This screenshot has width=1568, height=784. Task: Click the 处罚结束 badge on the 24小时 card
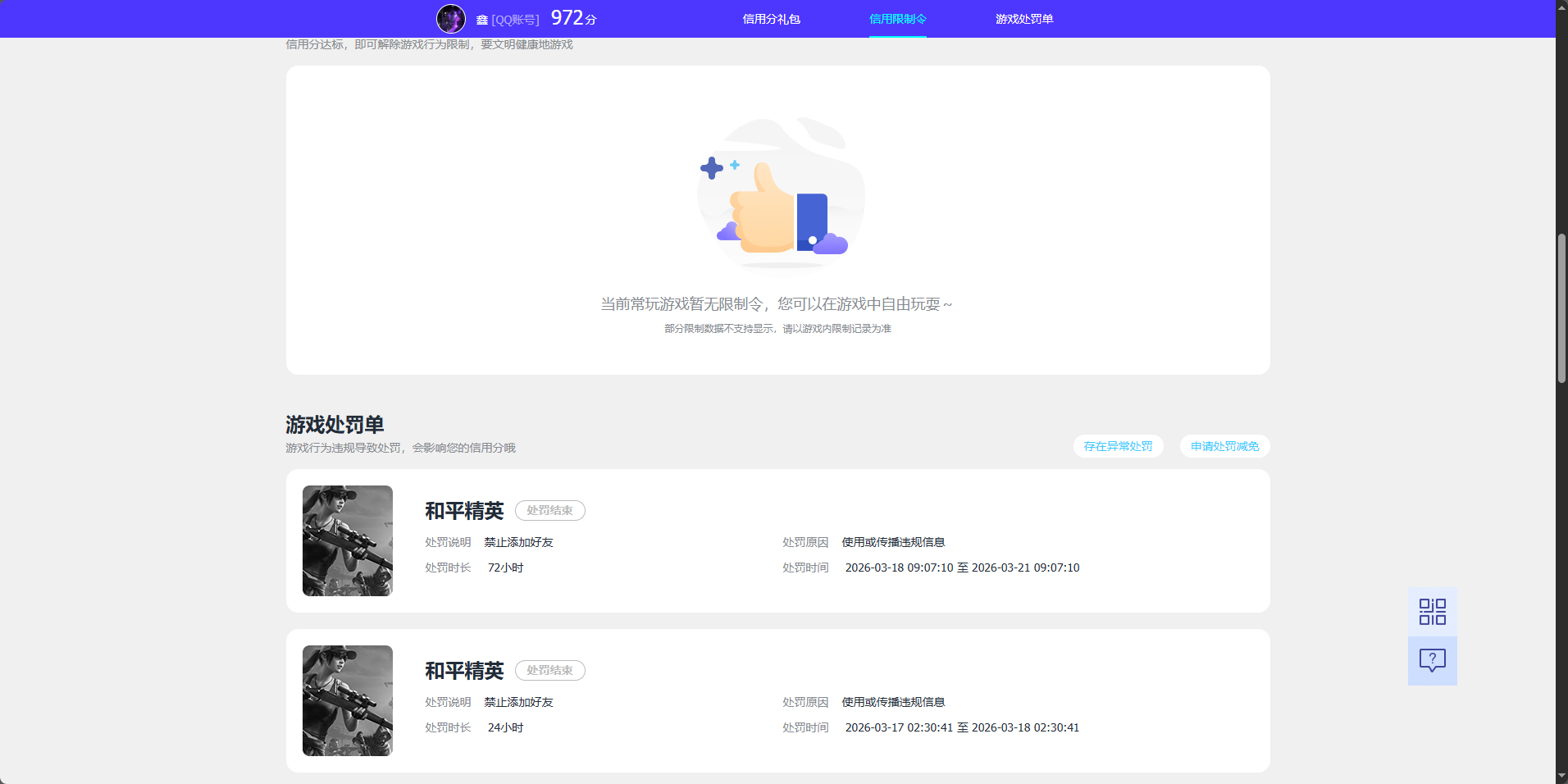pos(550,670)
